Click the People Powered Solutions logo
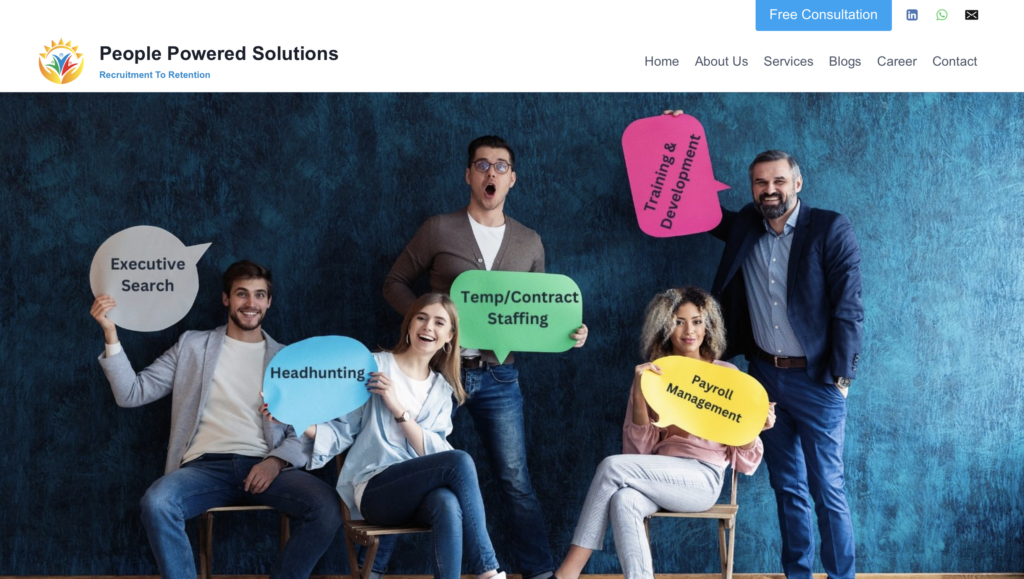The height and width of the screenshot is (579, 1024). click(x=61, y=61)
